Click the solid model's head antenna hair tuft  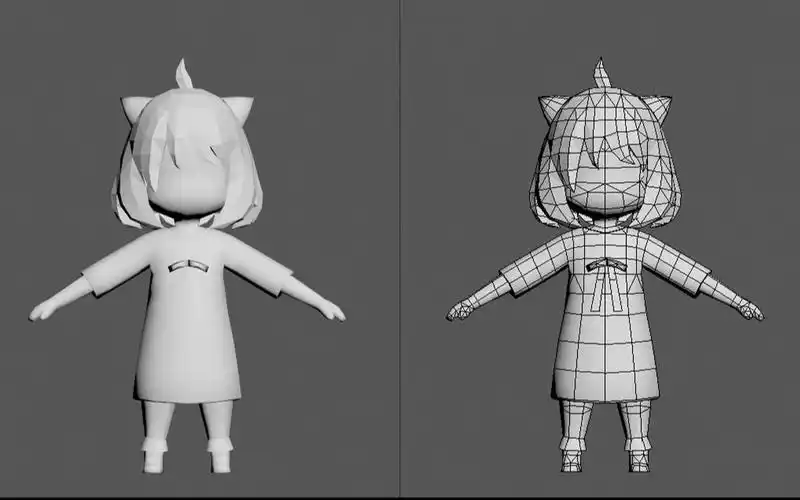click(184, 74)
